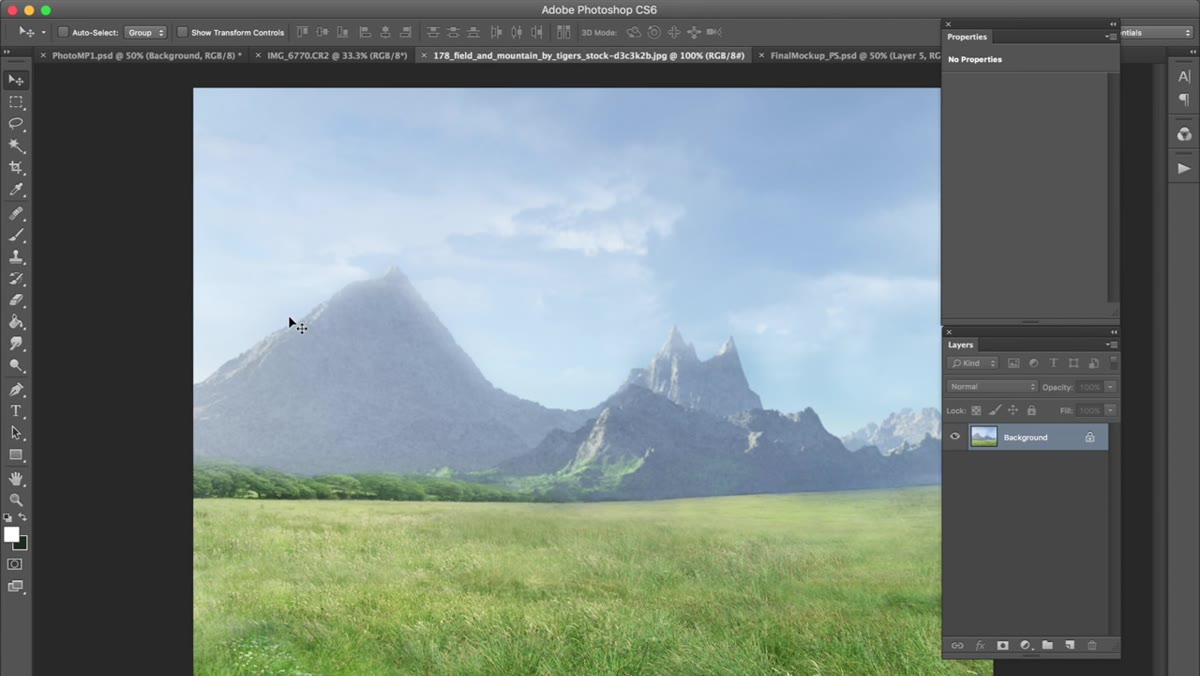Open the Auto-Select Group dropdown
Image resolution: width=1200 pixels, height=676 pixels.
click(146, 32)
